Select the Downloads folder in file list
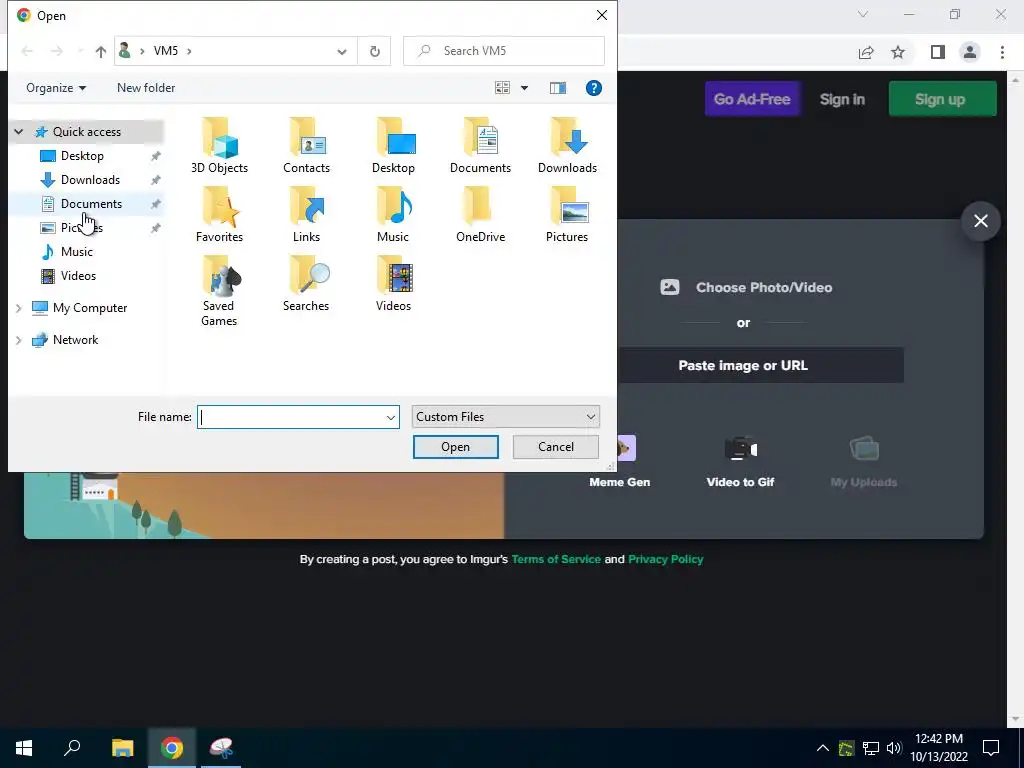 click(567, 145)
